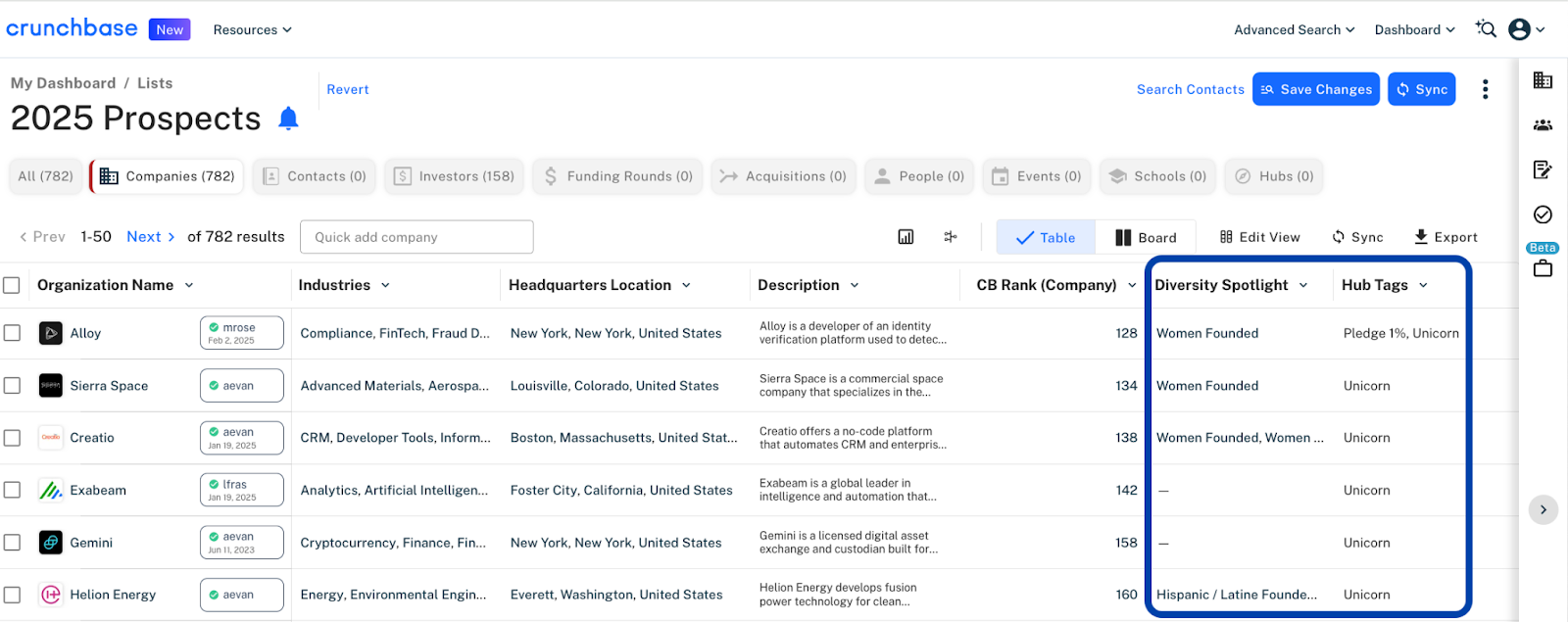The width and height of the screenshot is (1568, 622).
Task: Select the Funding Rounds (0) tab
Action: (x=617, y=176)
